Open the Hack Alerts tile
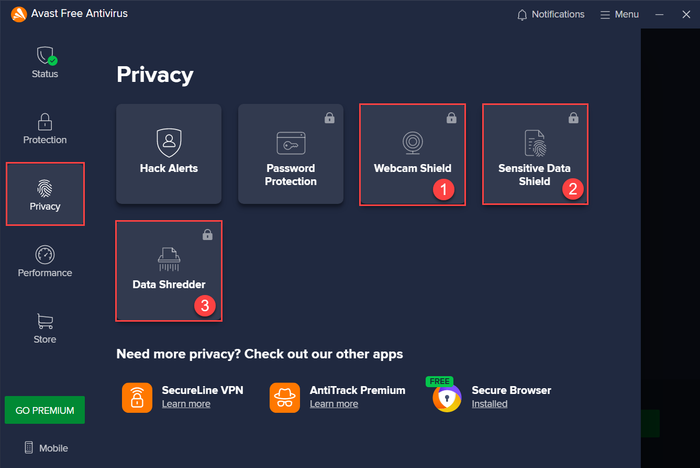 pyautogui.click(x=169, y=154)
